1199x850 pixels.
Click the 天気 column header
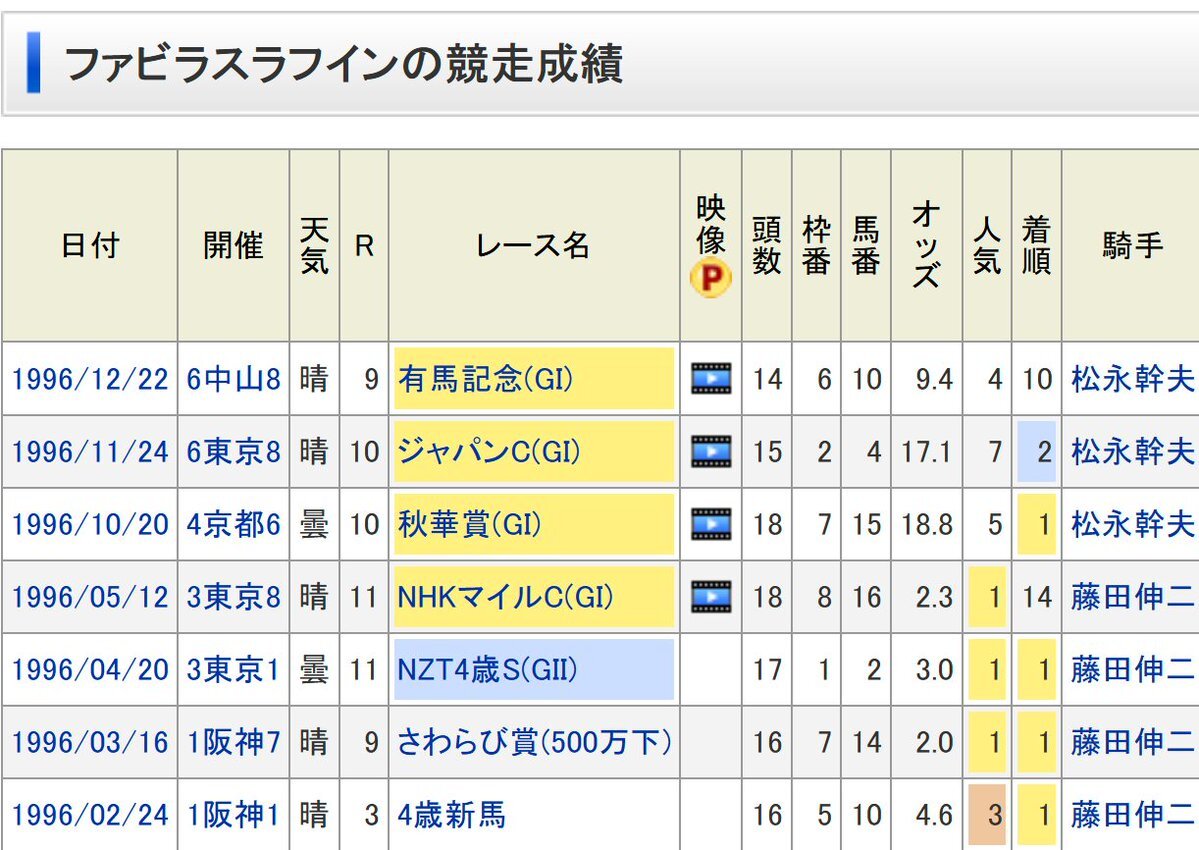point(314,246)
